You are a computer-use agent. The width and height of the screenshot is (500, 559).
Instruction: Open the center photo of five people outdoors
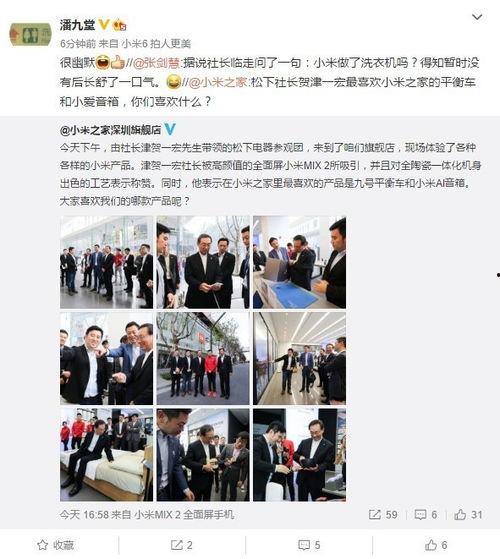[203, 359]
